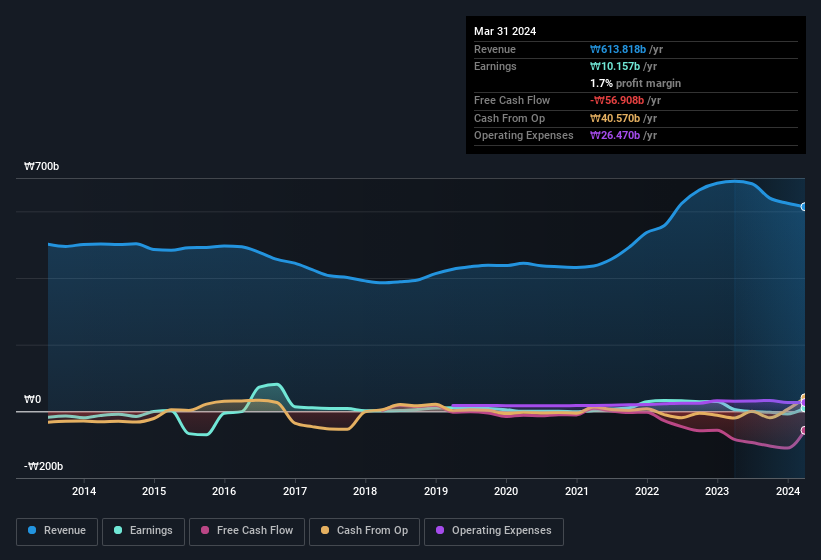Click the blue Revenue endpoint marker on chart
The image size is (821, 560).
point(804,207)
